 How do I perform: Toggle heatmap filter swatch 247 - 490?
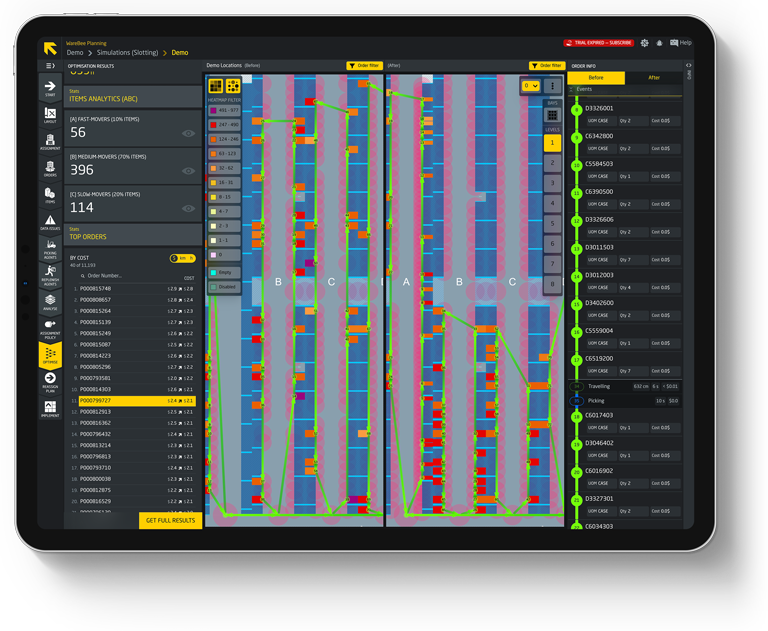(224, 125)
